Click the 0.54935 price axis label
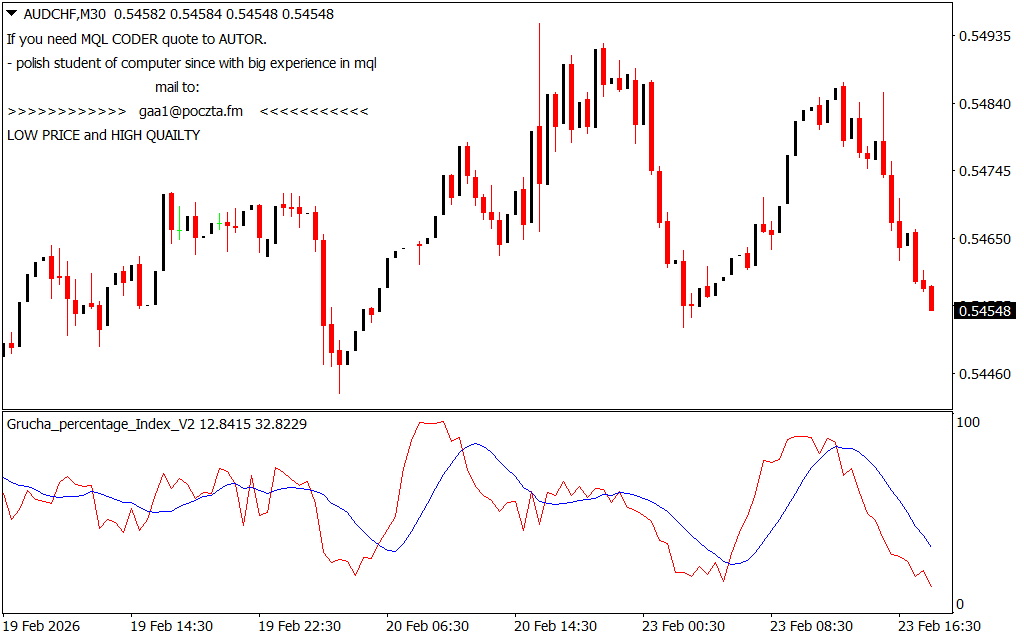This screenshot has height=640, width=1024. [985, 37]
